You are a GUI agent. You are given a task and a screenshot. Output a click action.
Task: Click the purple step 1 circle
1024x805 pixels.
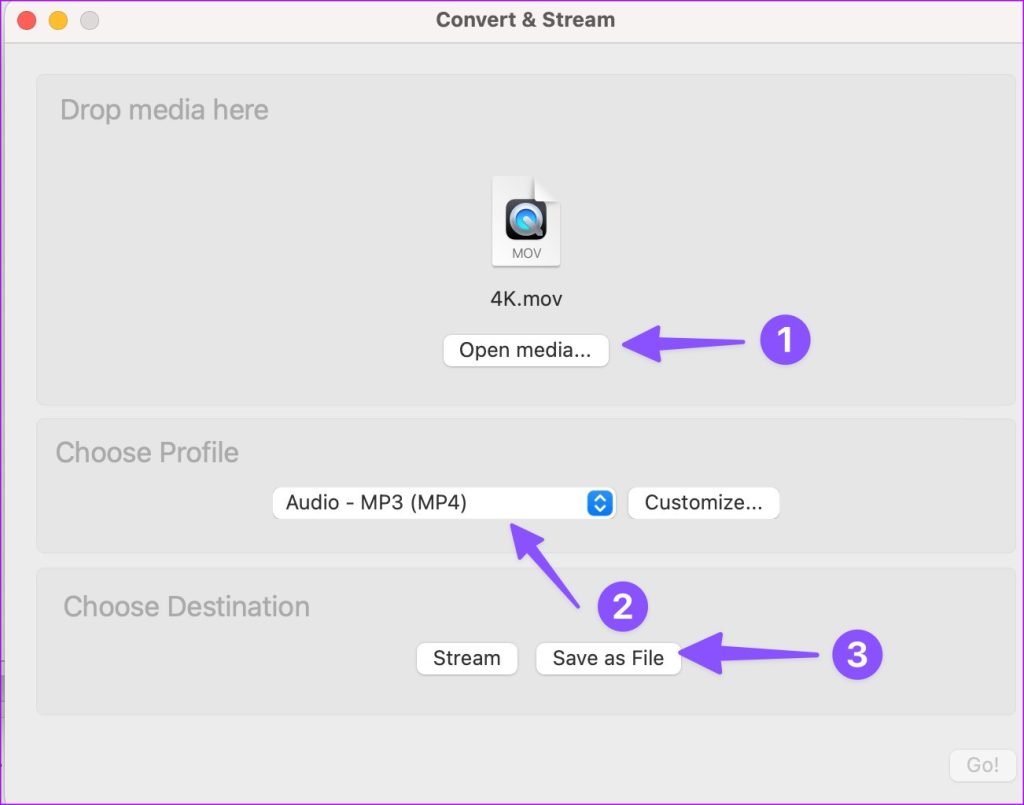[x=785, y=339]
